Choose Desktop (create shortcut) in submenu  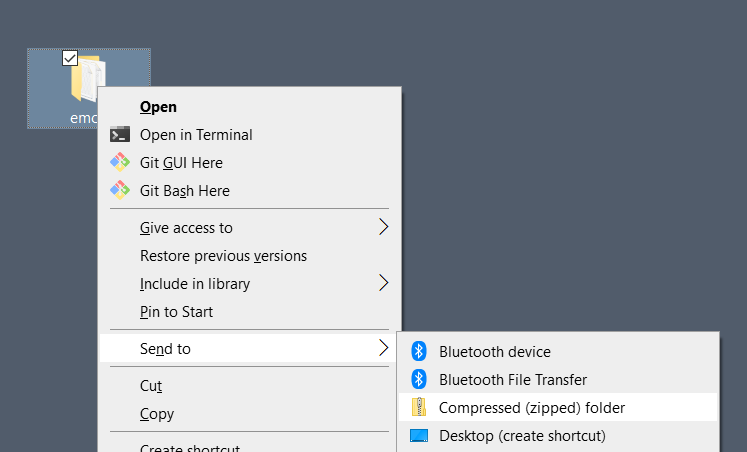[522, 436]
